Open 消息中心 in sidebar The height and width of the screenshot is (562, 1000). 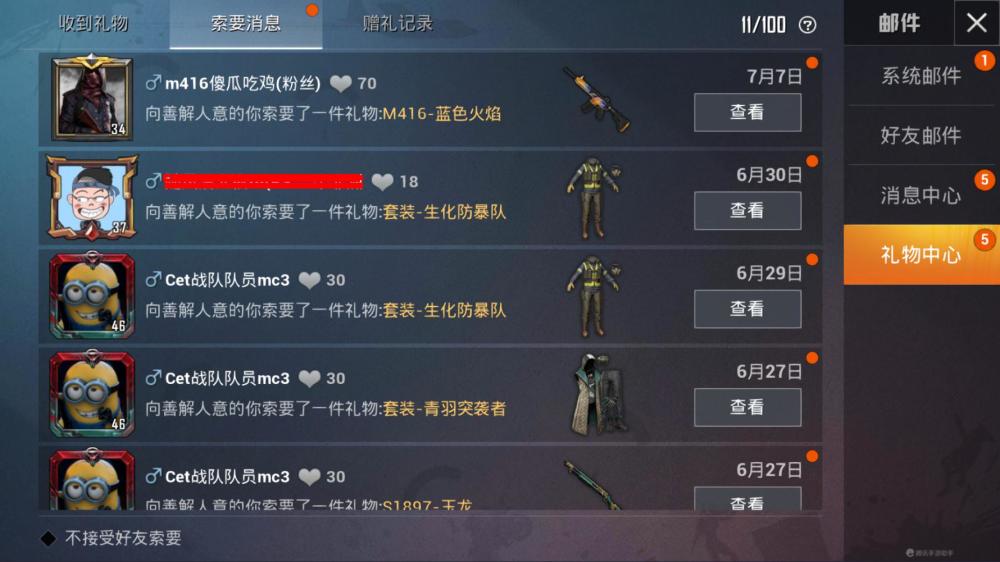point(921,195)
